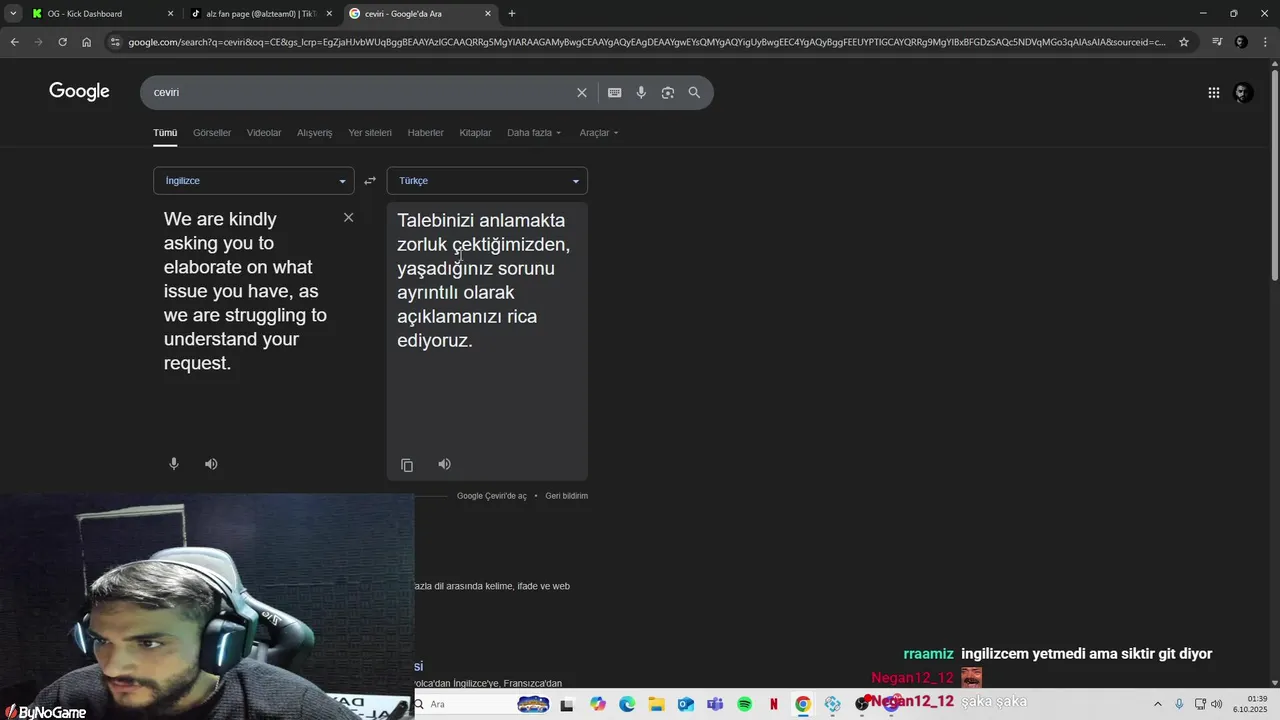This screenshot has height=720, width=1280.
Task: Go back in browser history
Action: pyautogui.click(x=14, y=42)
